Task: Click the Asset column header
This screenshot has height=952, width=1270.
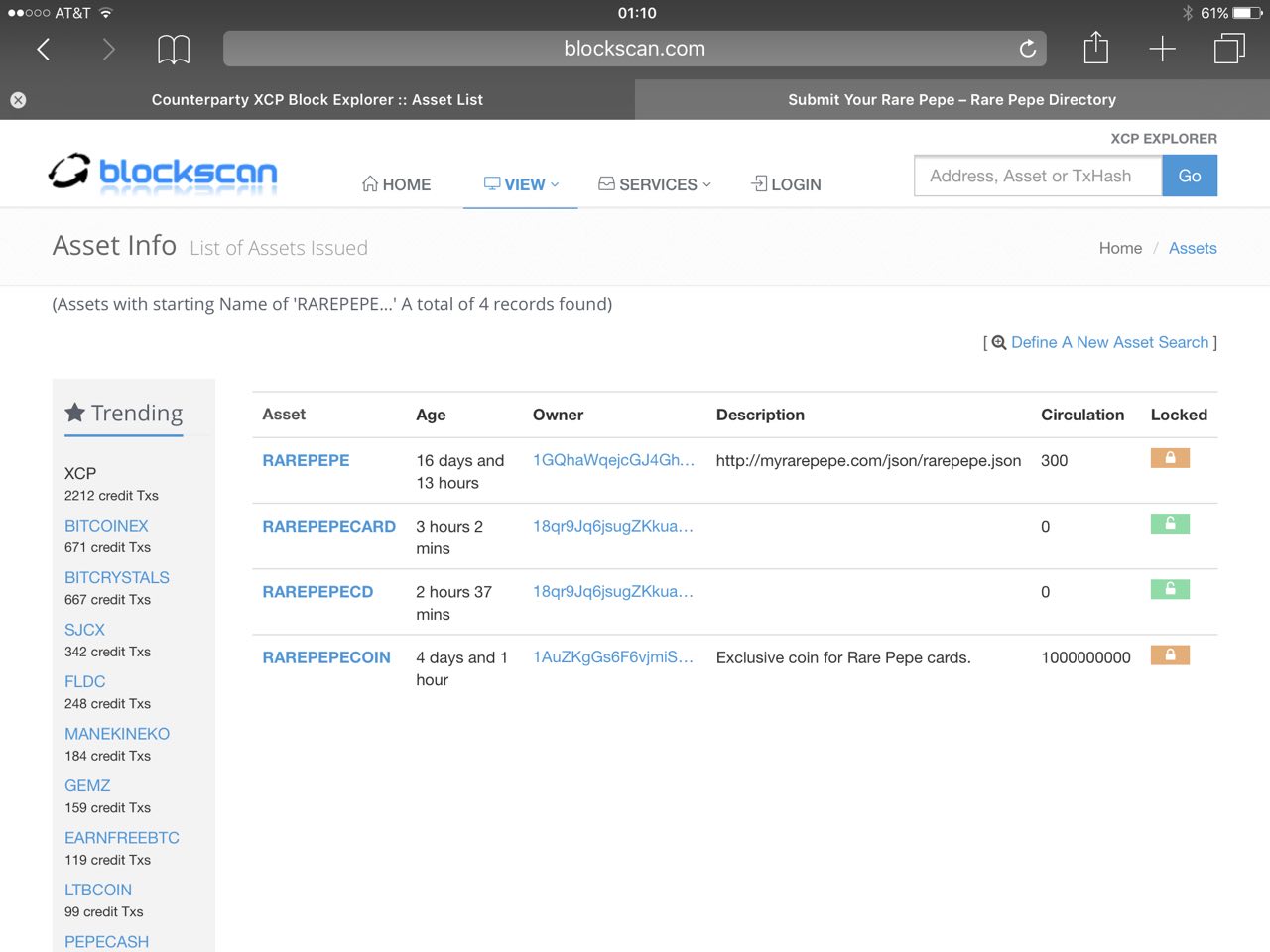Action: [284, 415]
